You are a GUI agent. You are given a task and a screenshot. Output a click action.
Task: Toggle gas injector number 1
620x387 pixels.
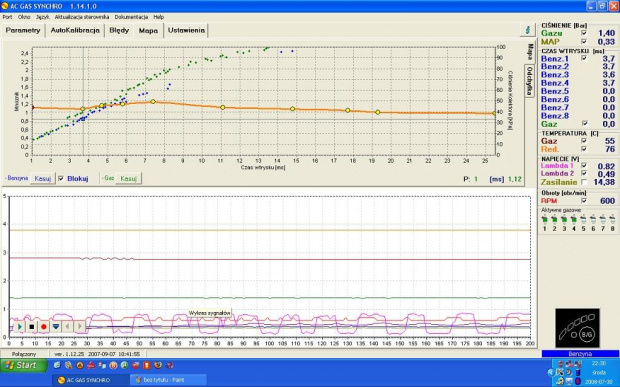pyautogui.click(x=544, y=219)
